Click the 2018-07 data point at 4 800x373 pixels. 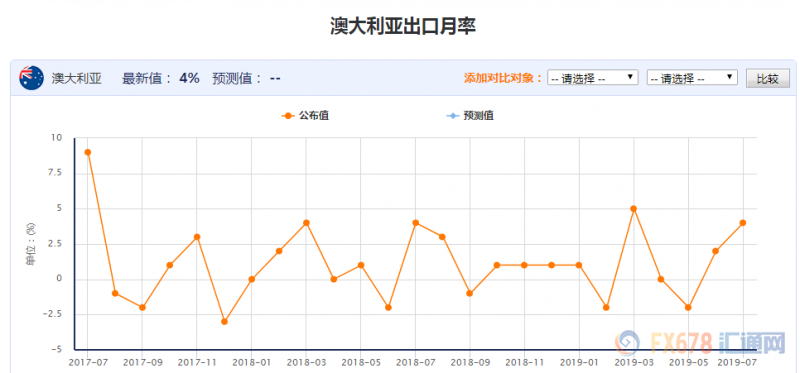point(415,223)
